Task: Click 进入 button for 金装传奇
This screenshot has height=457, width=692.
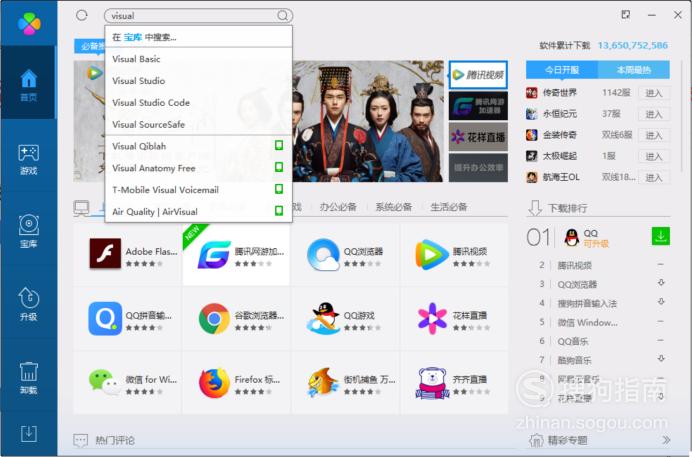Action: tap(654, 135)
